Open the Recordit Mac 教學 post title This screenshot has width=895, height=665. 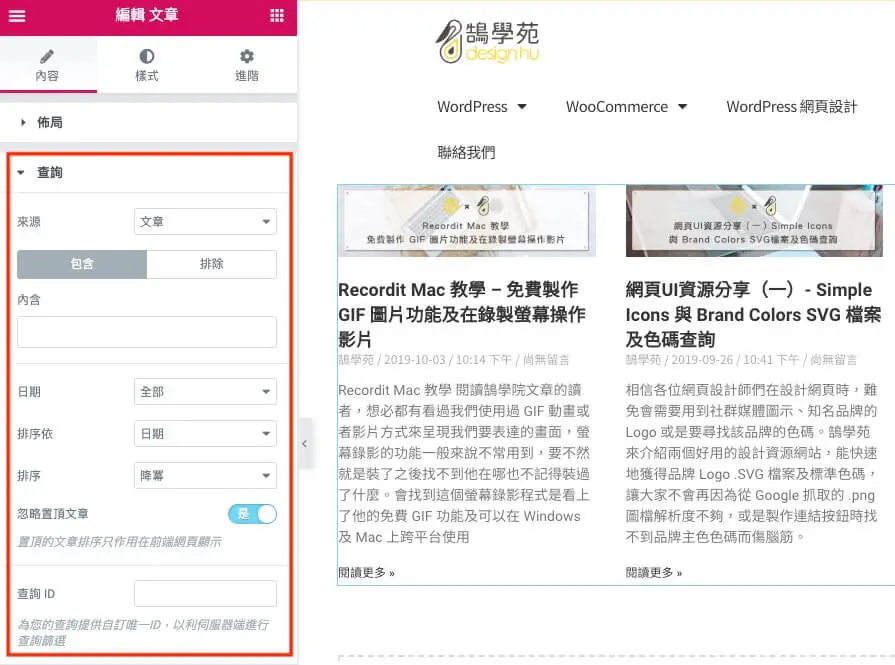(x=462, y=314)
